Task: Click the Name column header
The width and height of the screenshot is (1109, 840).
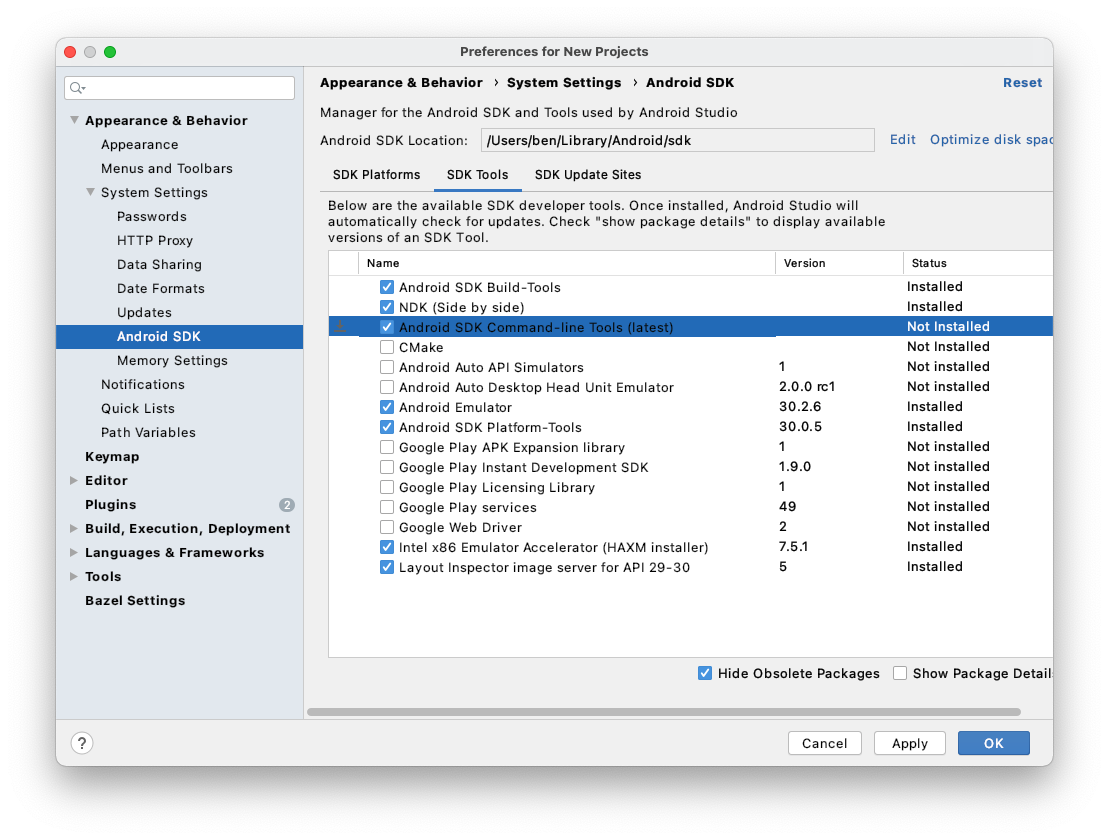Action: point(567,263)
